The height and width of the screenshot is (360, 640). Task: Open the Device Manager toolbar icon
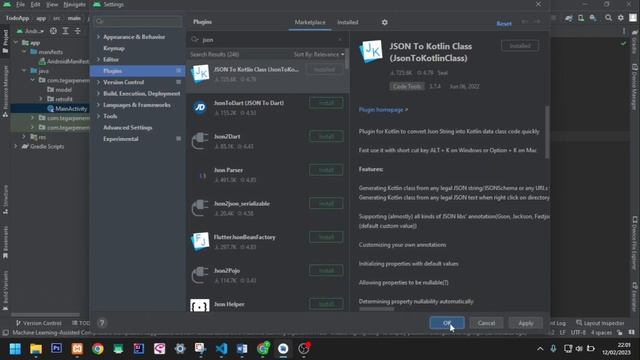[581, 18]
